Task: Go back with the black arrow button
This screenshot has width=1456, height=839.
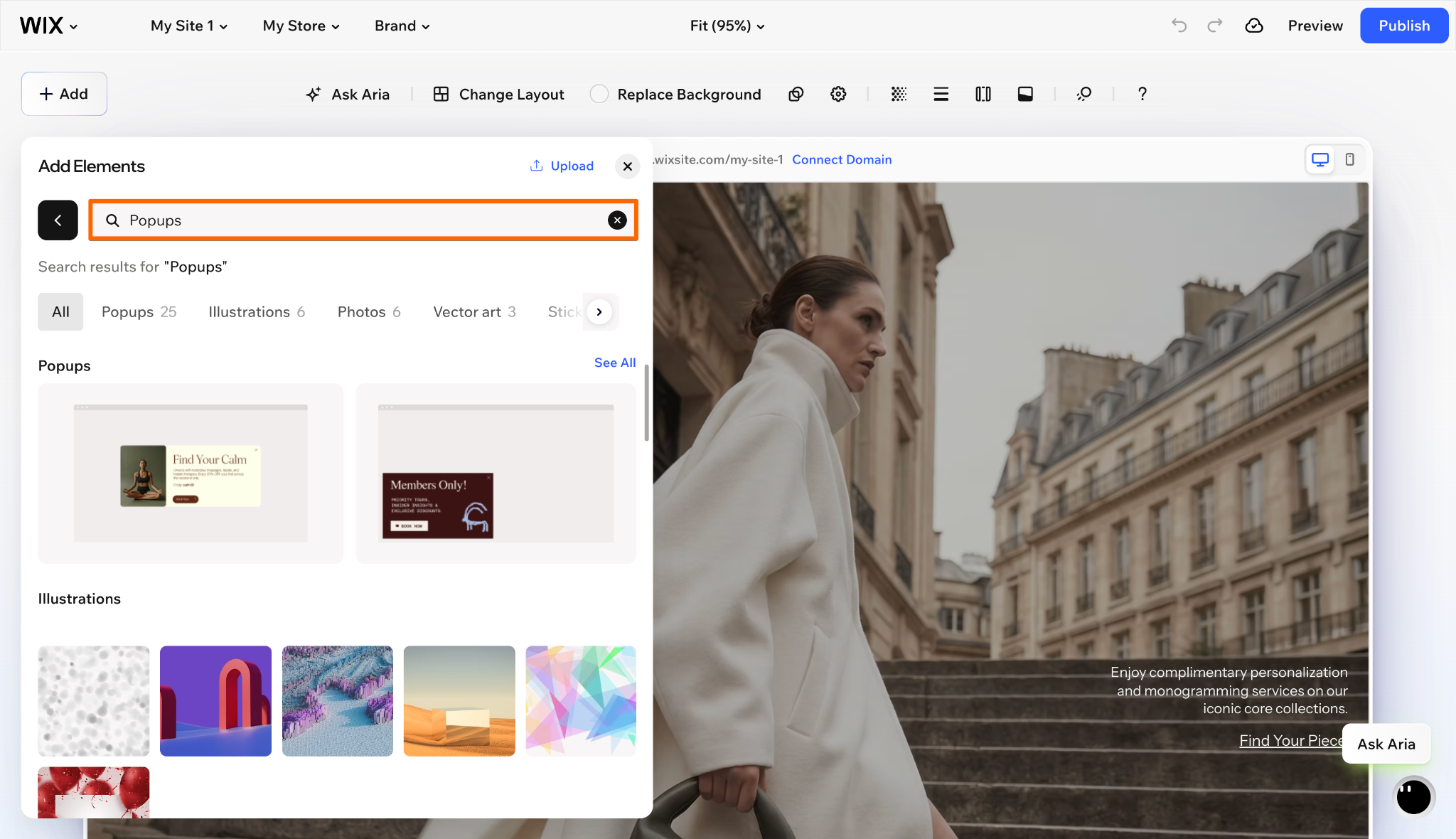Action: (58, 220)
